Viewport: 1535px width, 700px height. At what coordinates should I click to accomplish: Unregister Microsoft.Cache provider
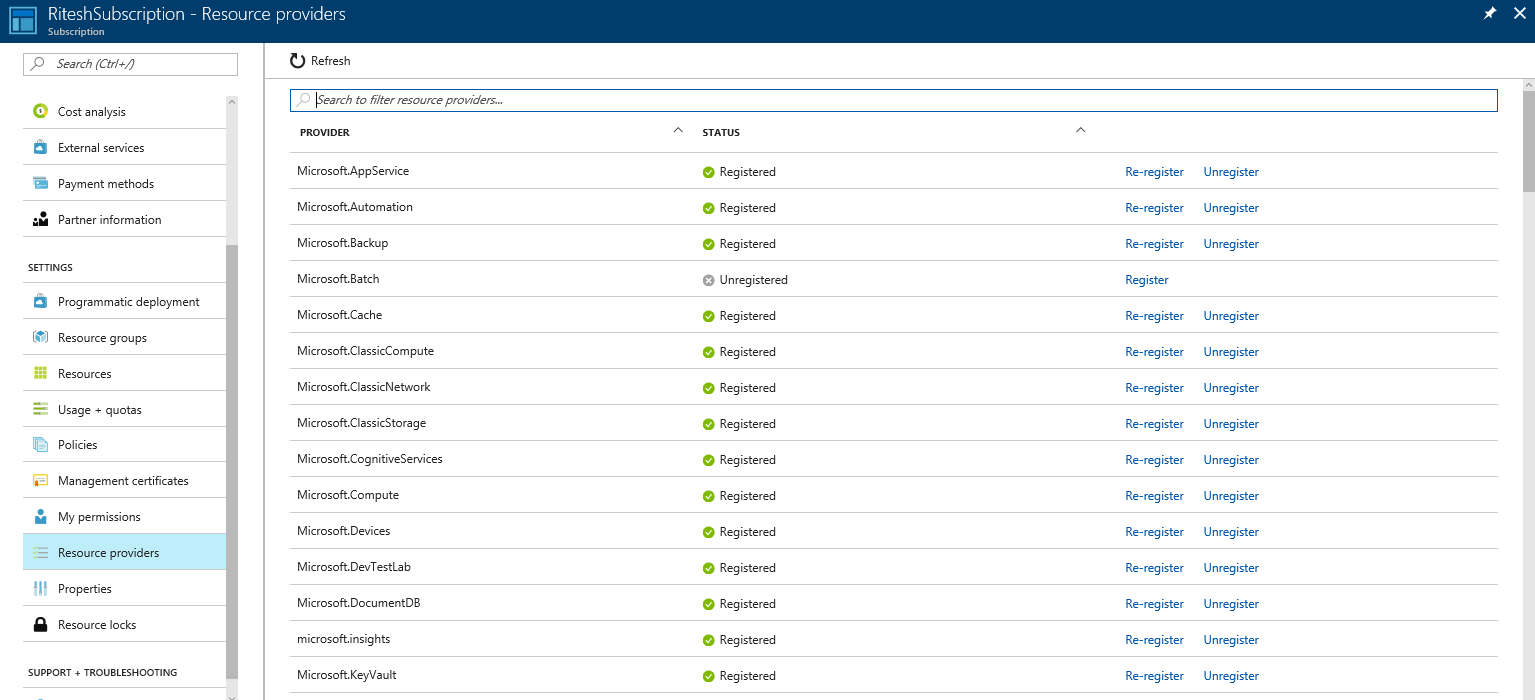point(1231,316)
